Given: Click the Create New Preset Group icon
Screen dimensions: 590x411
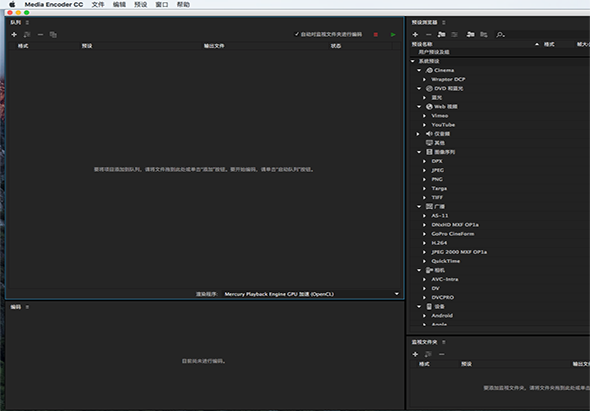Looking at the screenshot, I should point(441,35).
